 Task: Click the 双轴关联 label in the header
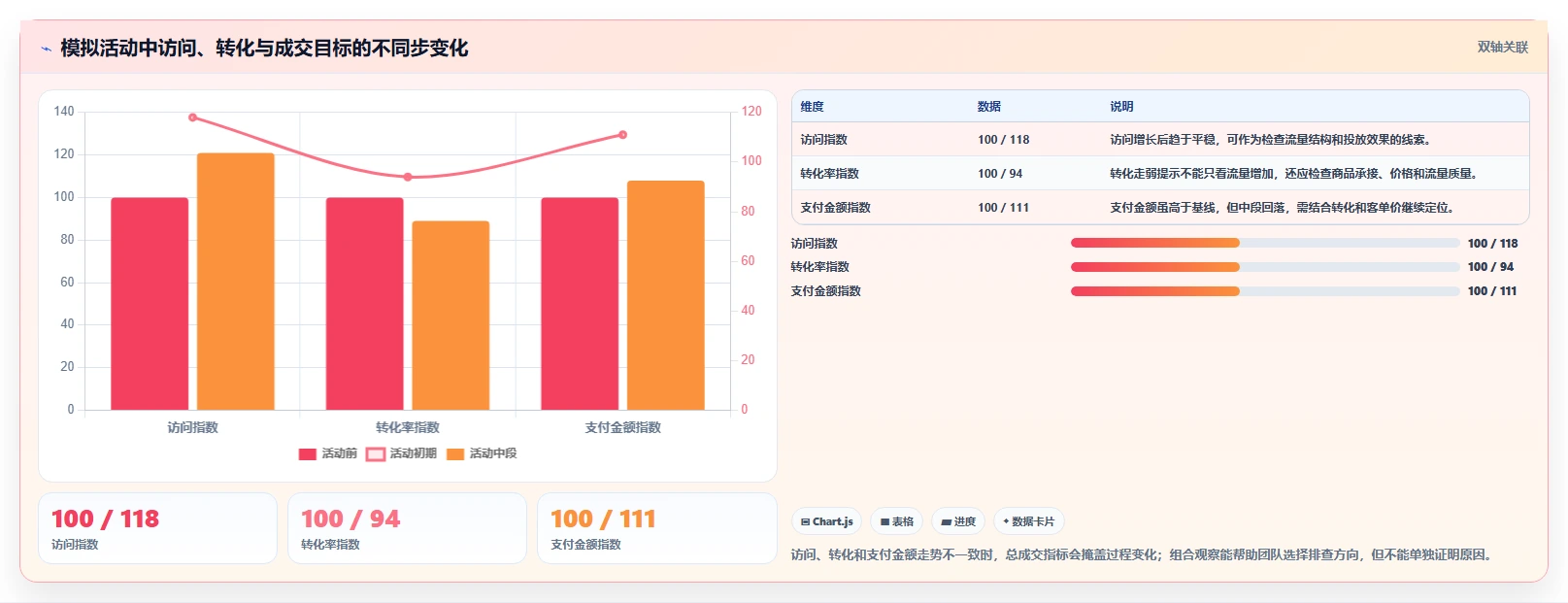click(1503, 48)
